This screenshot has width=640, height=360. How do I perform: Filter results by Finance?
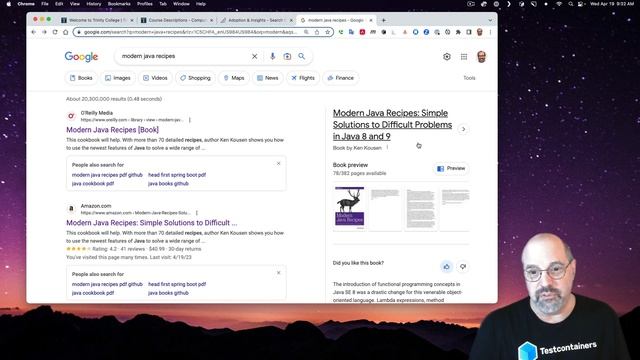point(340,78)
